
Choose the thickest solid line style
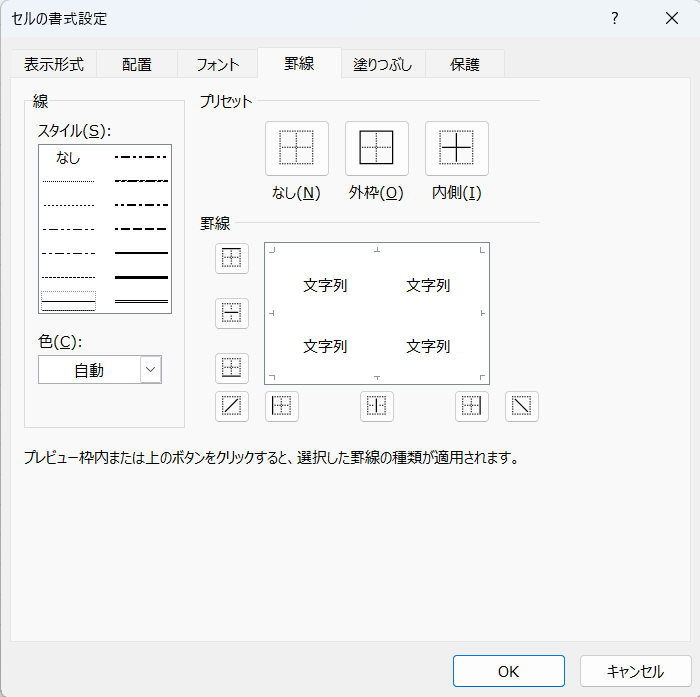click(141, 277)
